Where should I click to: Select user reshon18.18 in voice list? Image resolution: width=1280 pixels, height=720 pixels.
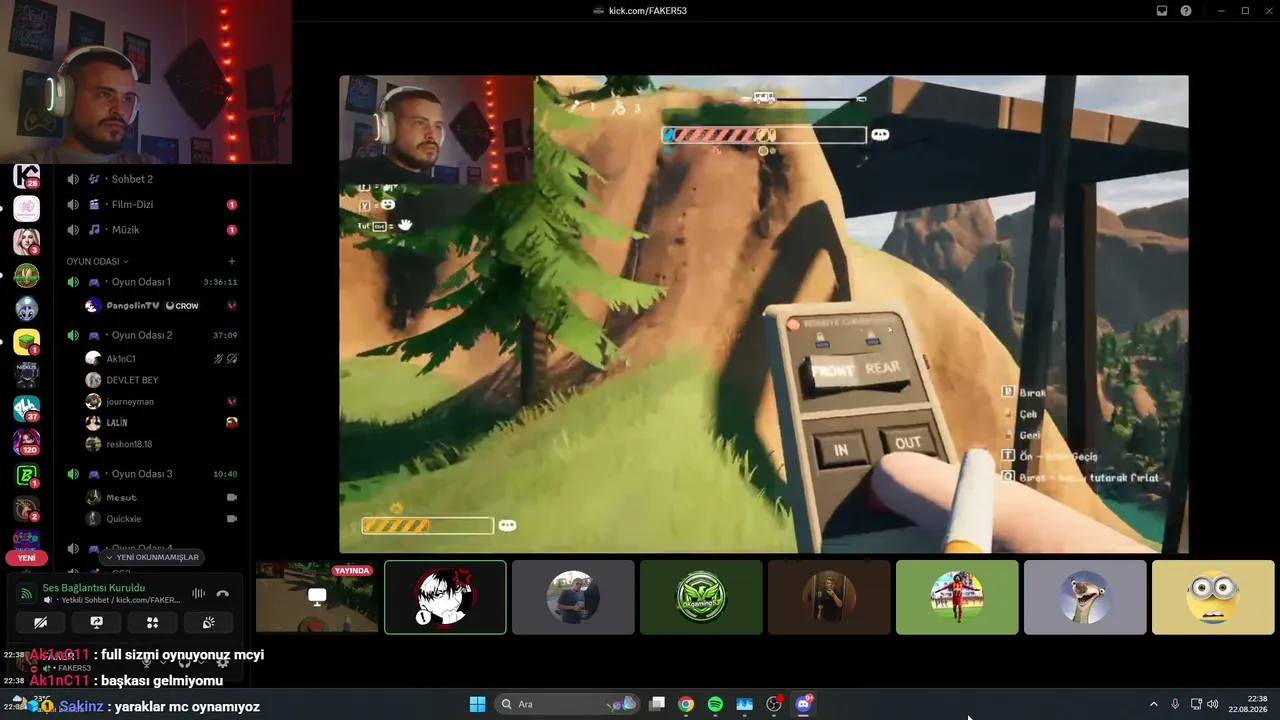161,444
